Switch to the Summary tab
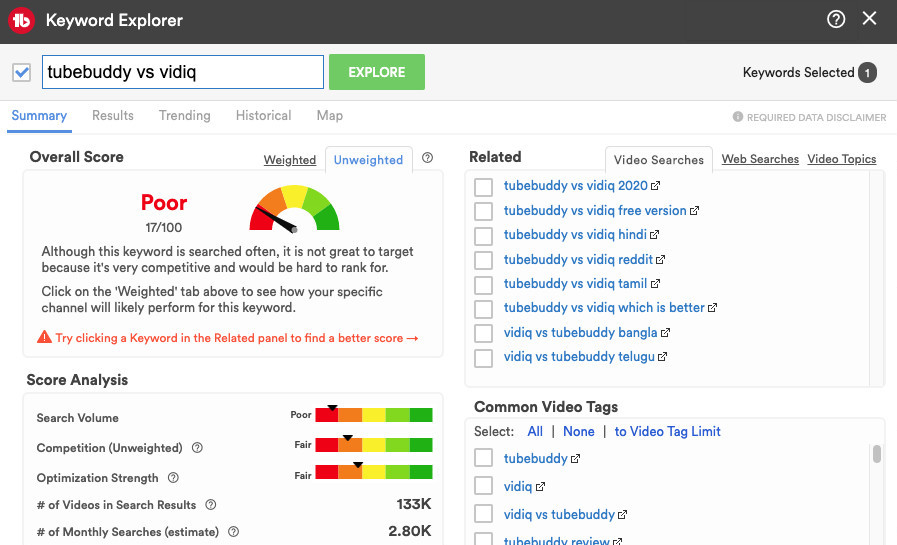The image size is (897, 545). 39,116
